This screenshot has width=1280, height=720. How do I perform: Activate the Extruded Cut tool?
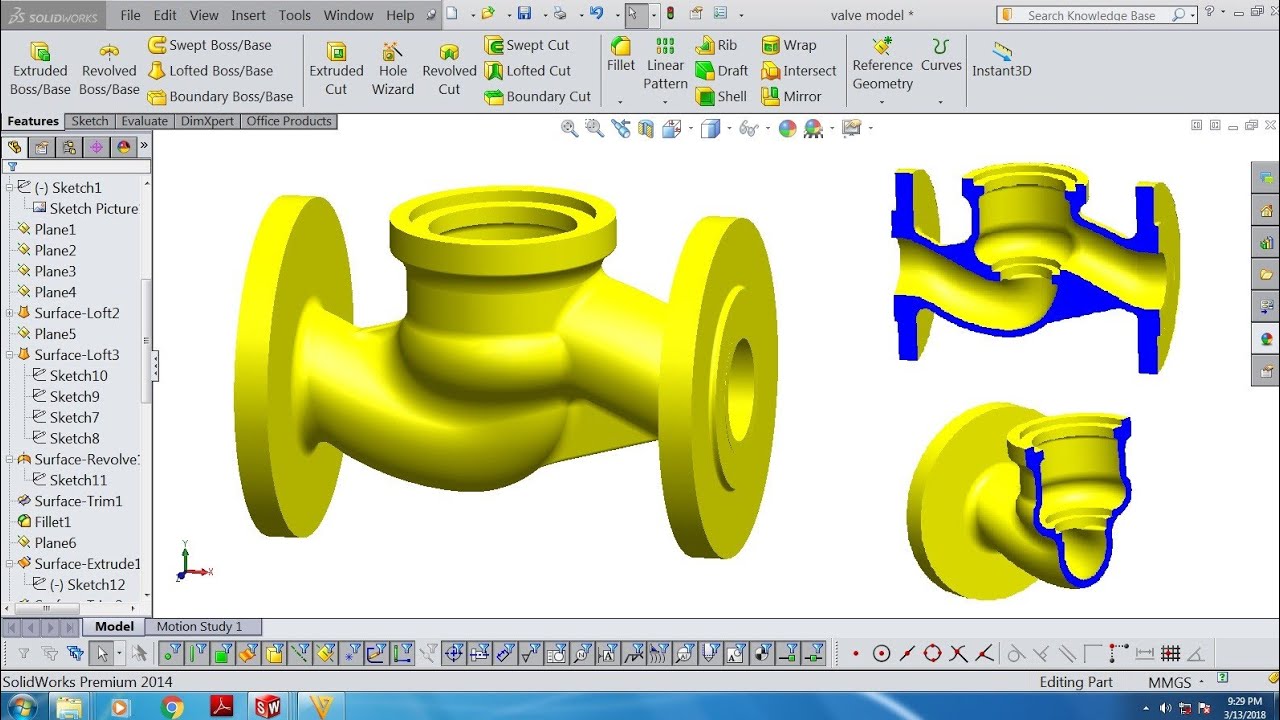(336, 69)
